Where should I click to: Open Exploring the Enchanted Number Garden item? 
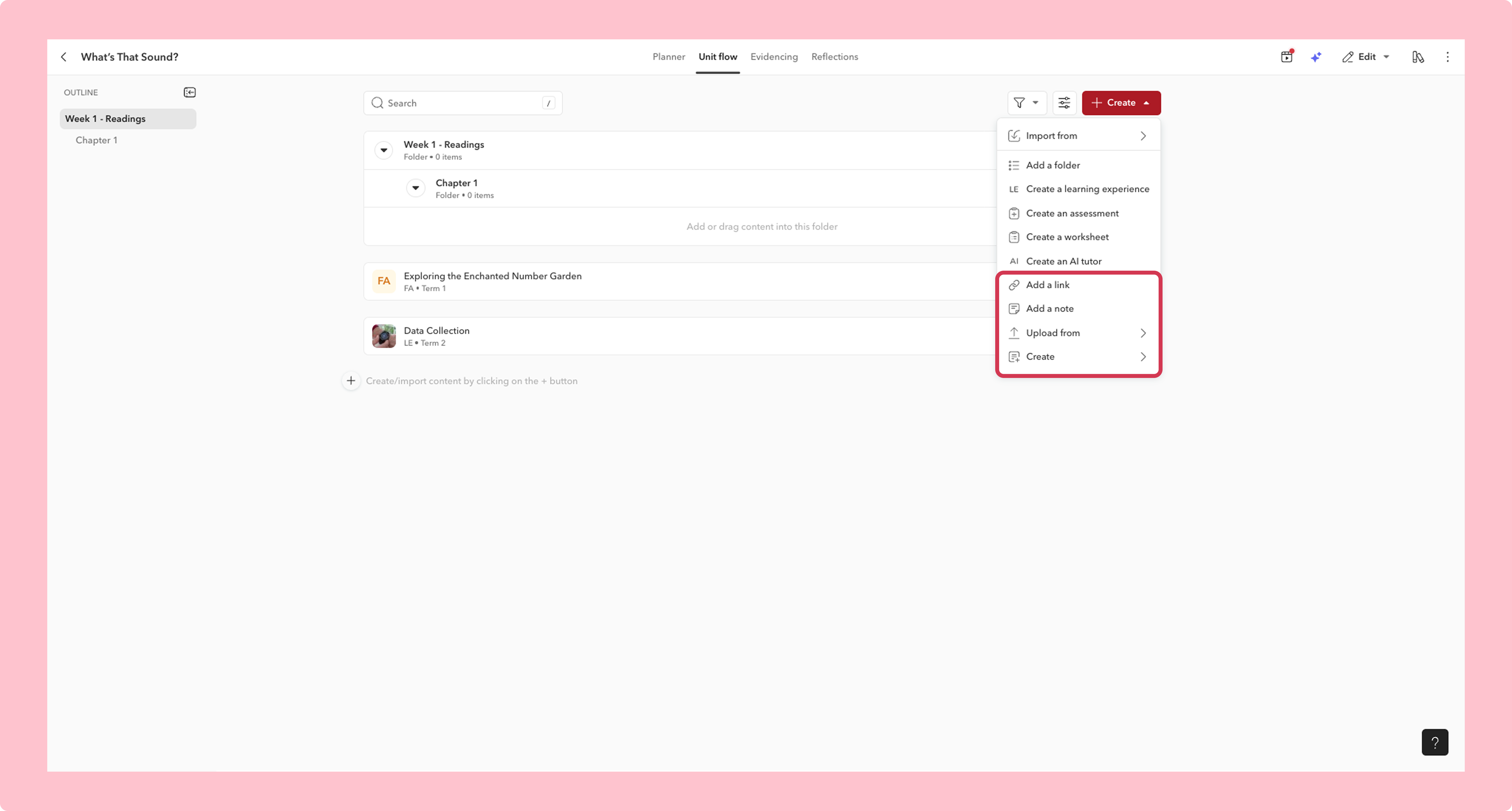point(492,276)
